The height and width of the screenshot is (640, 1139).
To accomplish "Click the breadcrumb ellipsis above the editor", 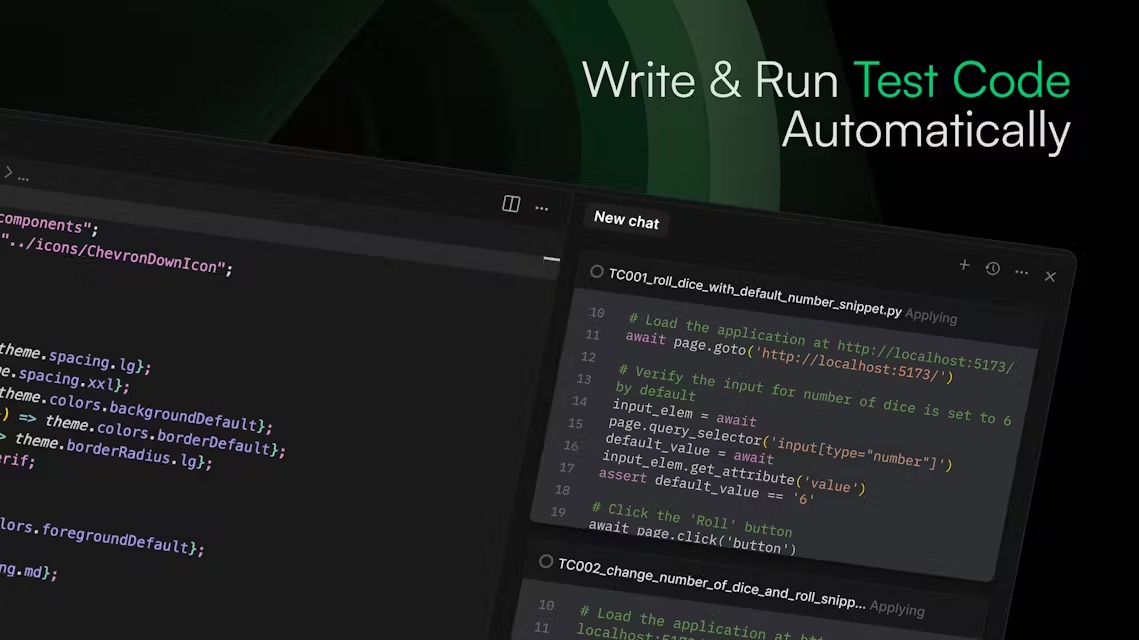I will (x=23, y=177).
